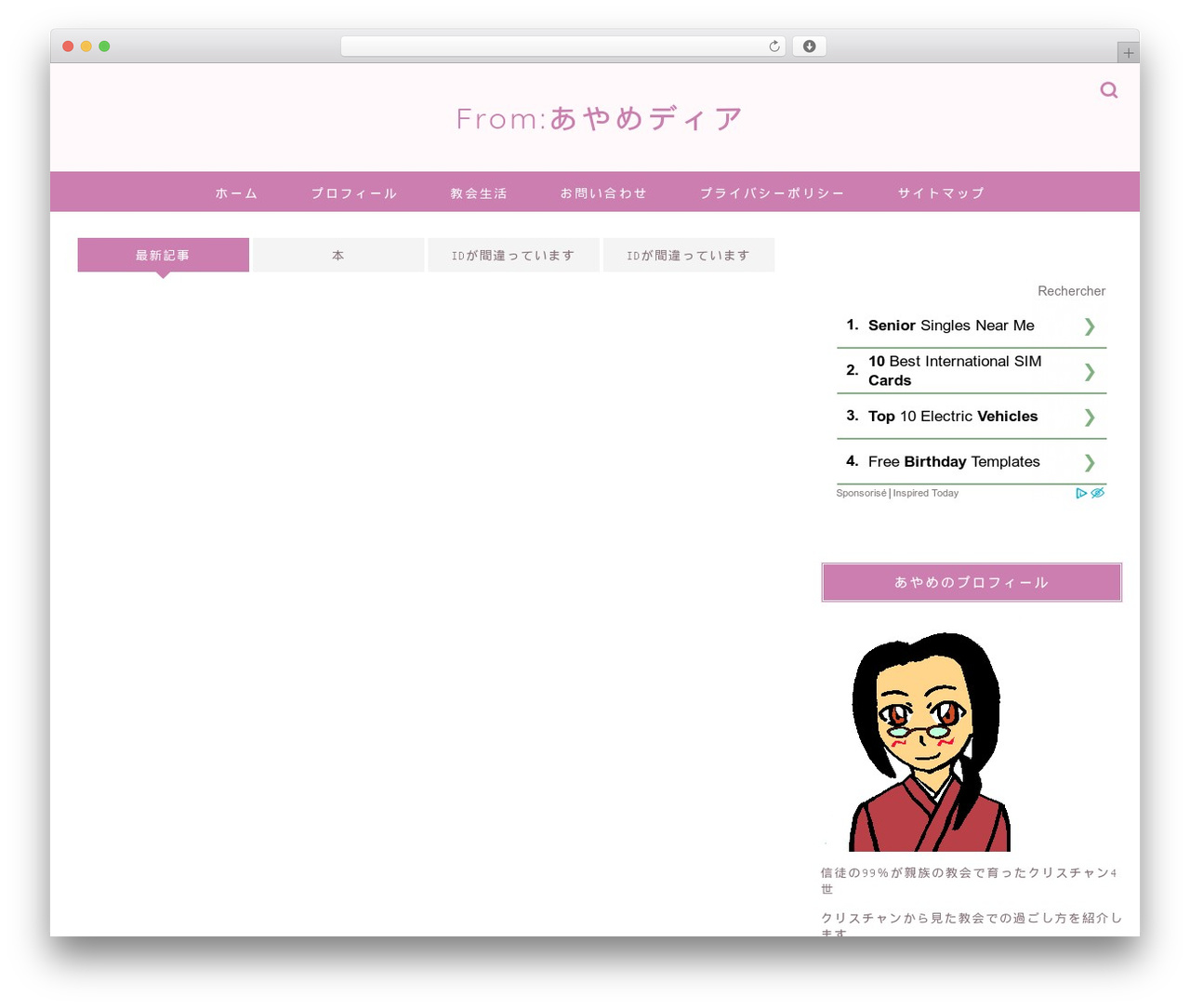Click the From:あやめディア site title
The width and height of the screenshot is (1190, 1008).
[x=600, y=119]
